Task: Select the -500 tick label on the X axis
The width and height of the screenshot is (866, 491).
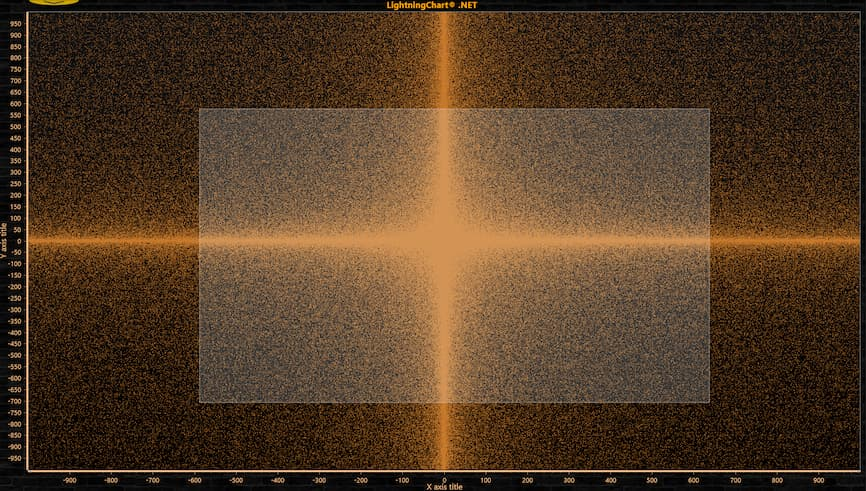Action: coord(236,478)
